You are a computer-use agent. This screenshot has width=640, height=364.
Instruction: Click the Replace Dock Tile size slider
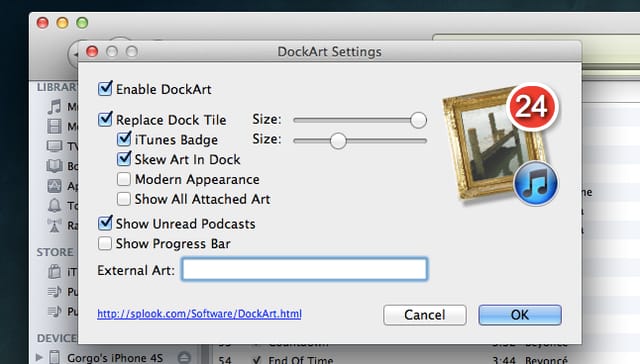click(x=360, y=120)
